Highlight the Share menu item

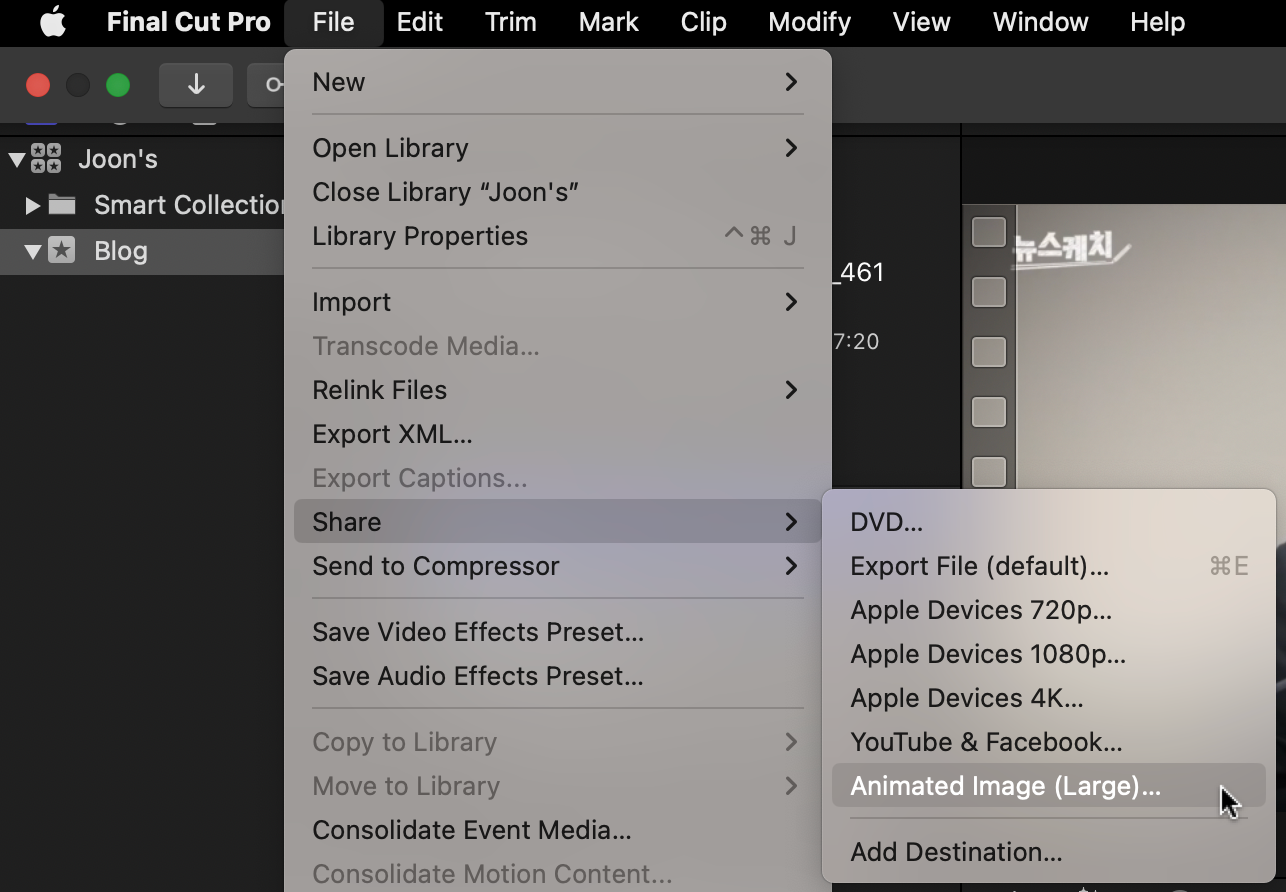(558, 522)
